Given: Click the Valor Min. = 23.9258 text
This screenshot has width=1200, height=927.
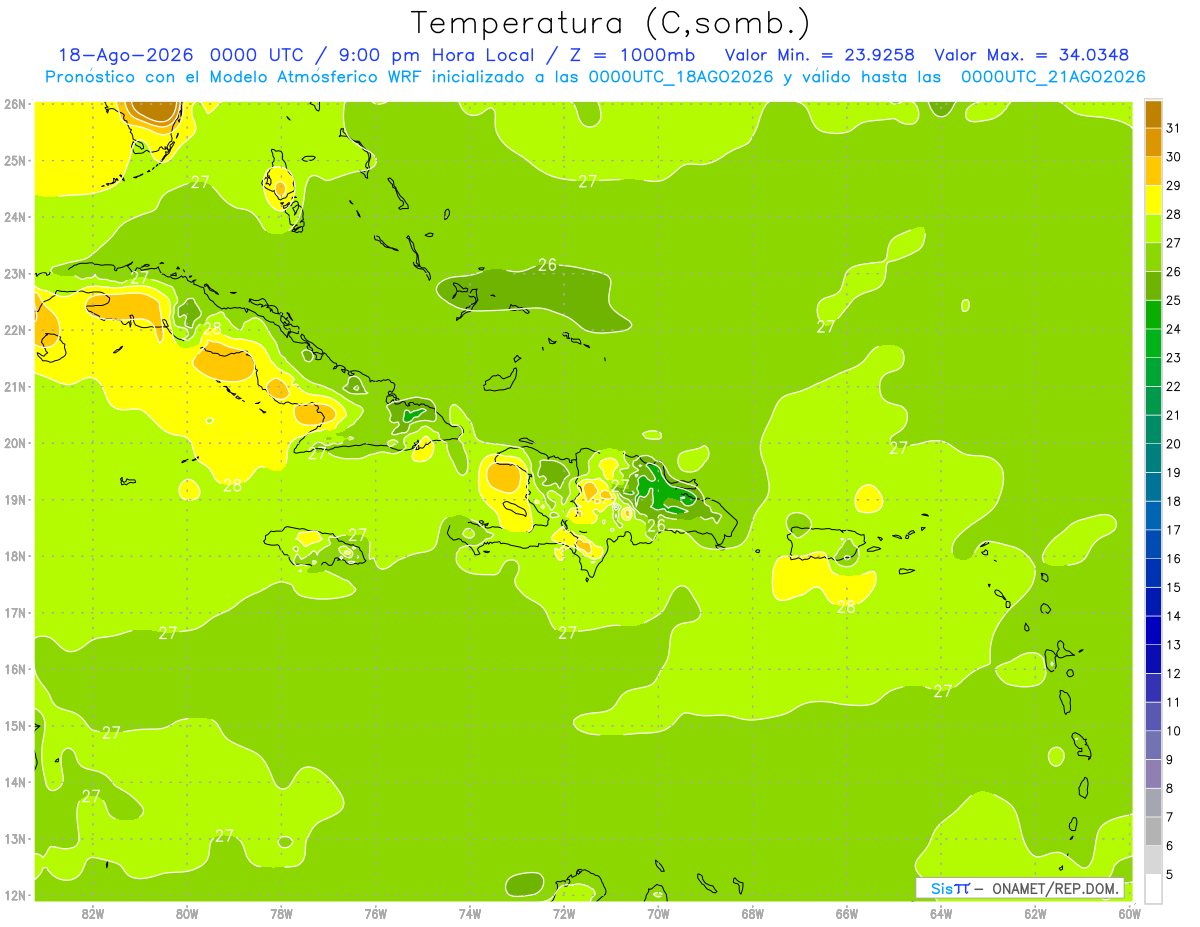Looking at the screenshot, I should (821, 55).
